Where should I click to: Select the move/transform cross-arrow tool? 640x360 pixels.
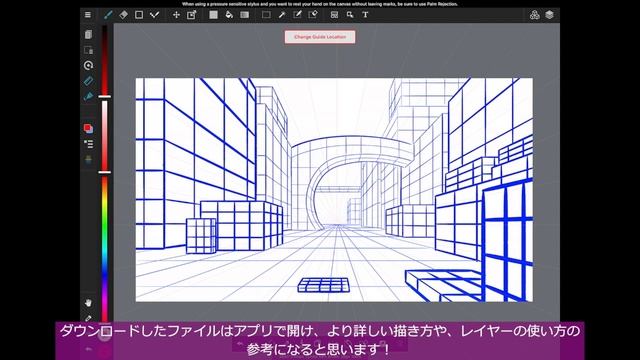click(x=176, y=15)
